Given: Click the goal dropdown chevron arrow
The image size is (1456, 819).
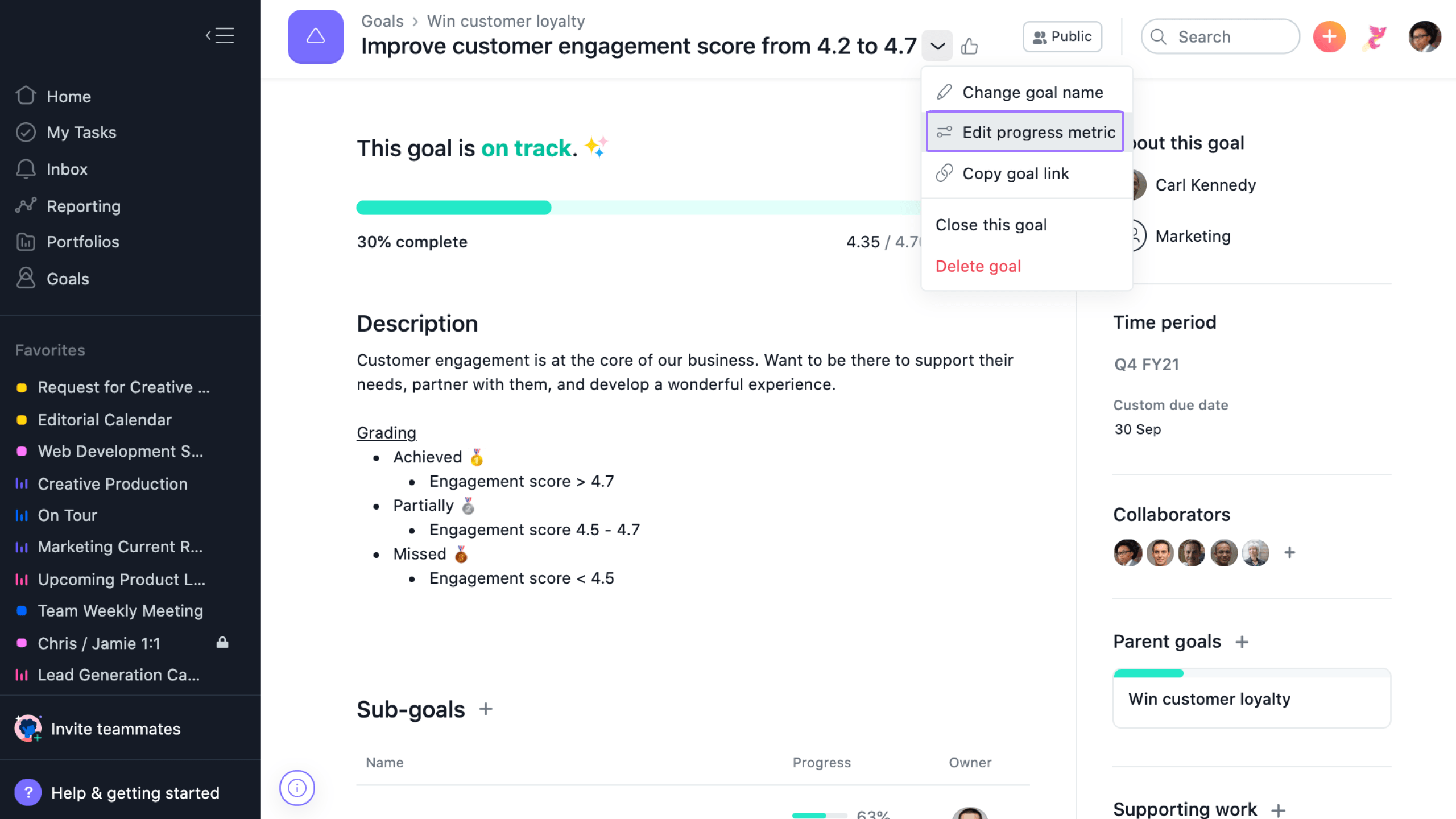Looking at the screenshot, I should point(938,45).
